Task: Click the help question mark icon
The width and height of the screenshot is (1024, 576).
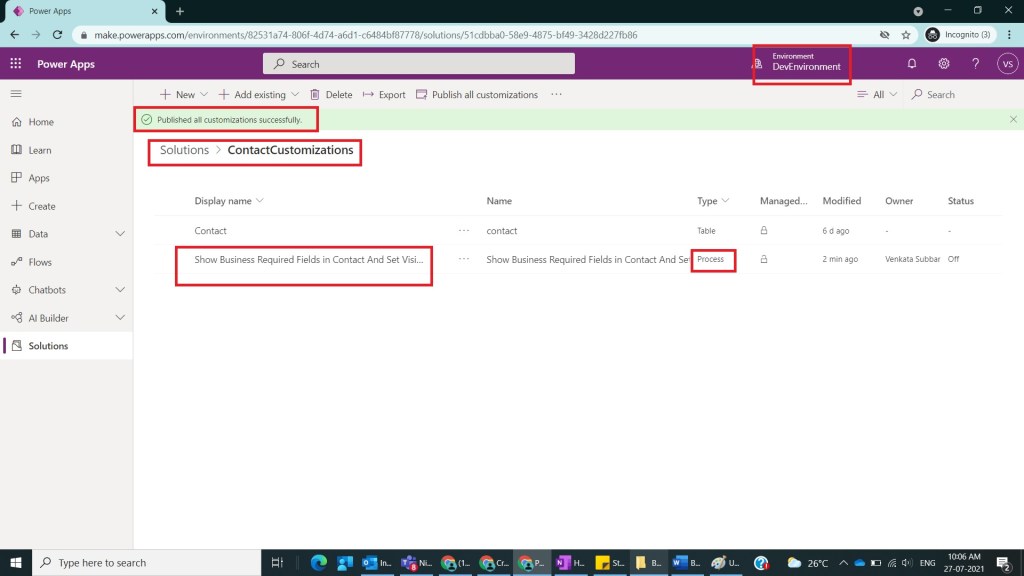Action: click(975, 64)
